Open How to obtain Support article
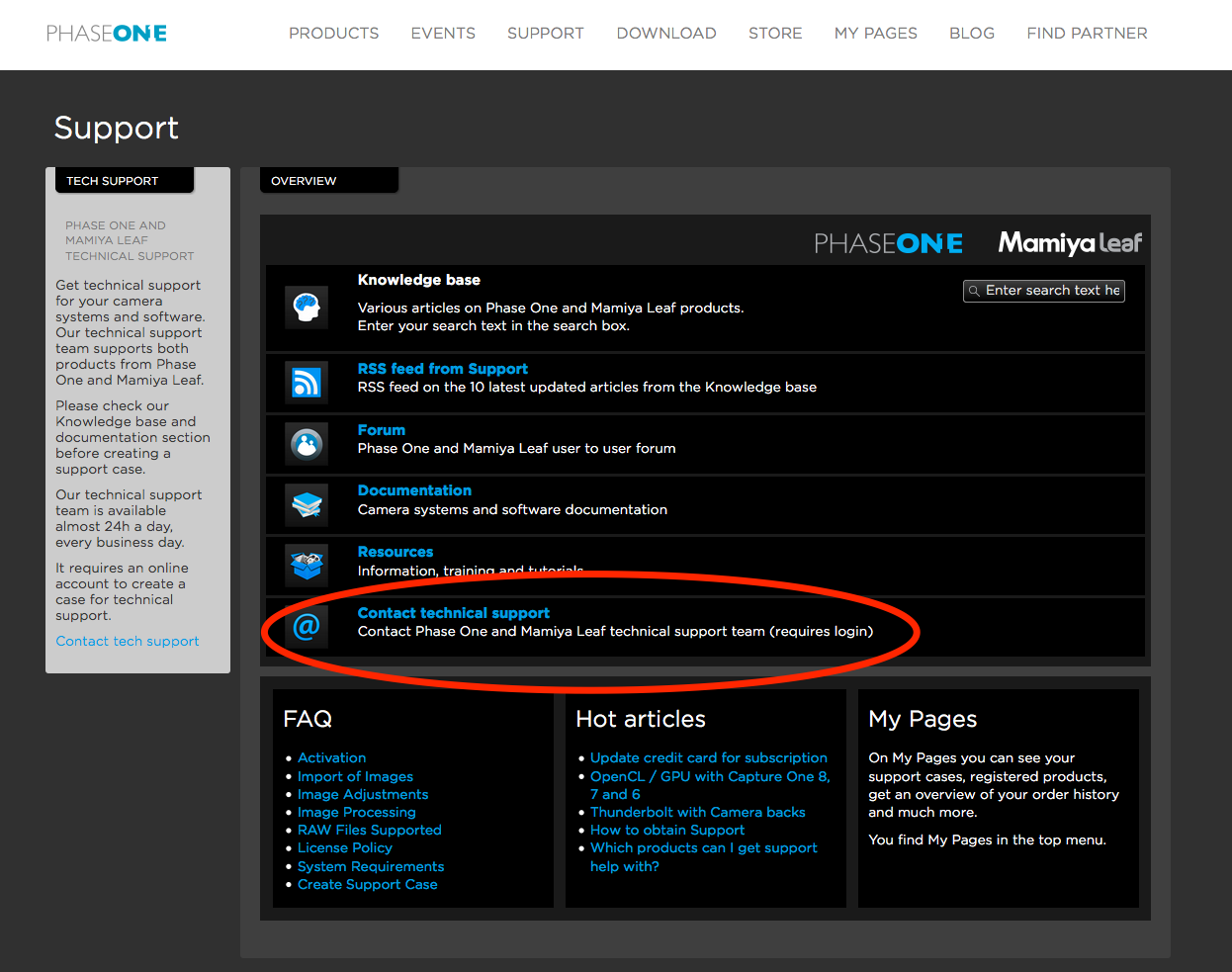The image size is (1232, 972). (667, 830)
